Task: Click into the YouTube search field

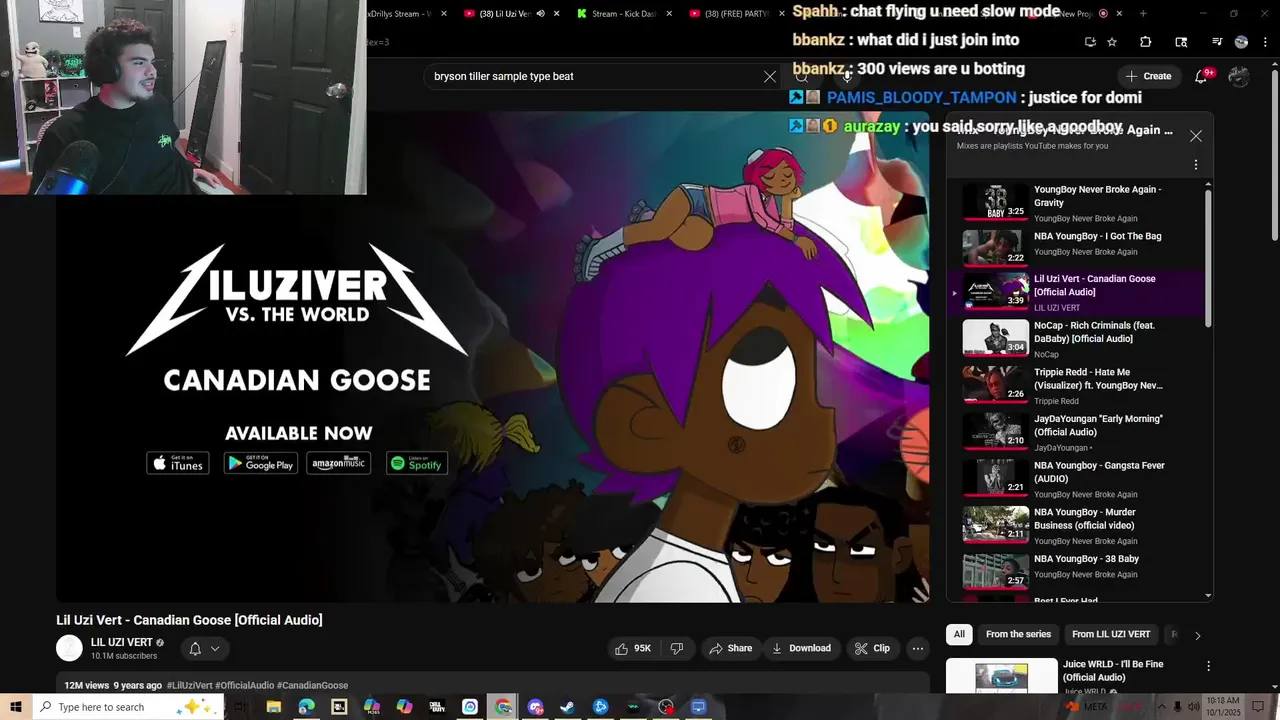Action: point(595,76)
